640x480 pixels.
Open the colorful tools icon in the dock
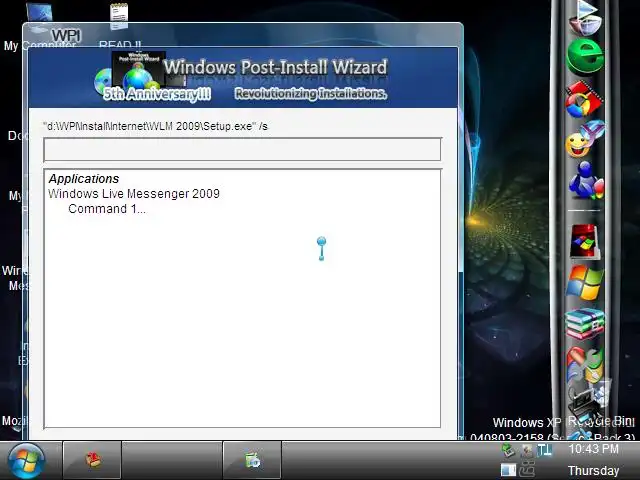coord(584,363)
